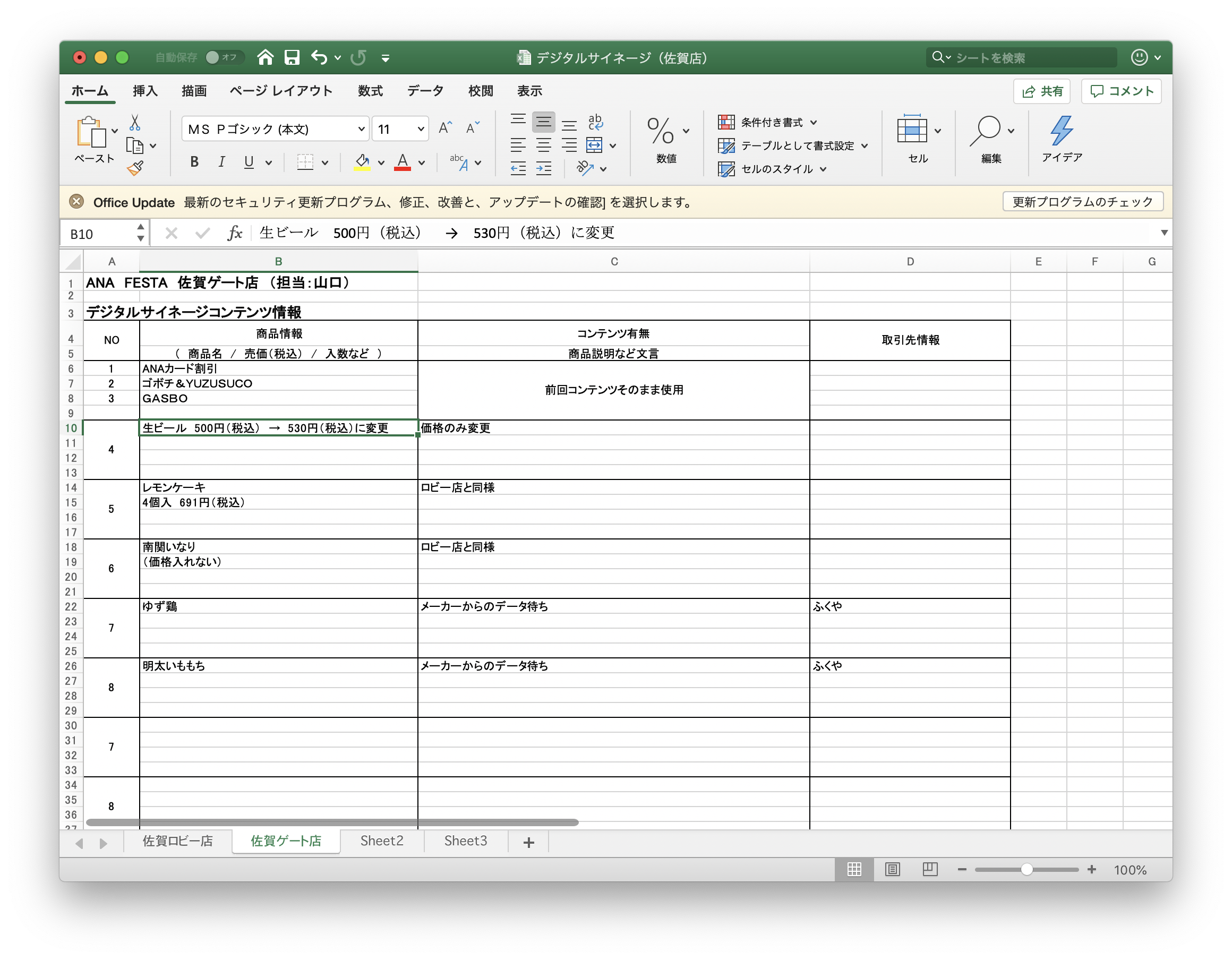The height and width of the screenshot is (960, 1232).
Task: Expand the borders dropdown arrow
Action: 325,162
